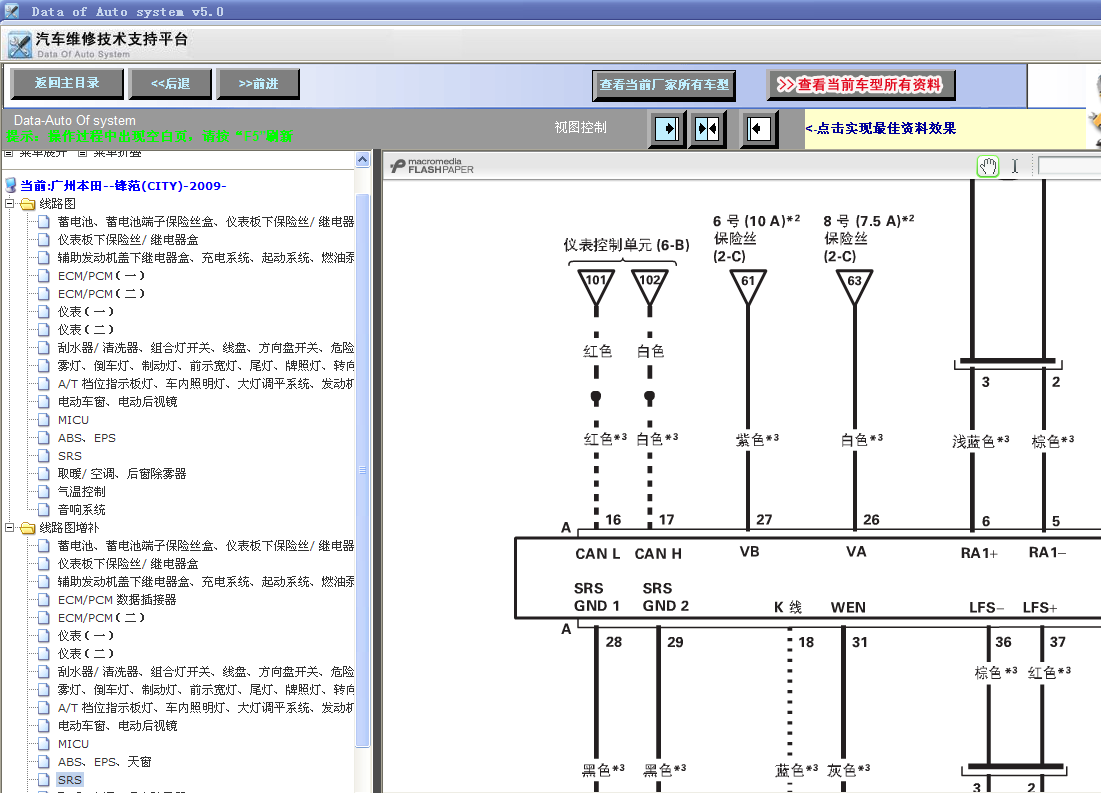Click the 视图控制 label
This screenshot has width=1101, height=793.
tap(580, 127)
